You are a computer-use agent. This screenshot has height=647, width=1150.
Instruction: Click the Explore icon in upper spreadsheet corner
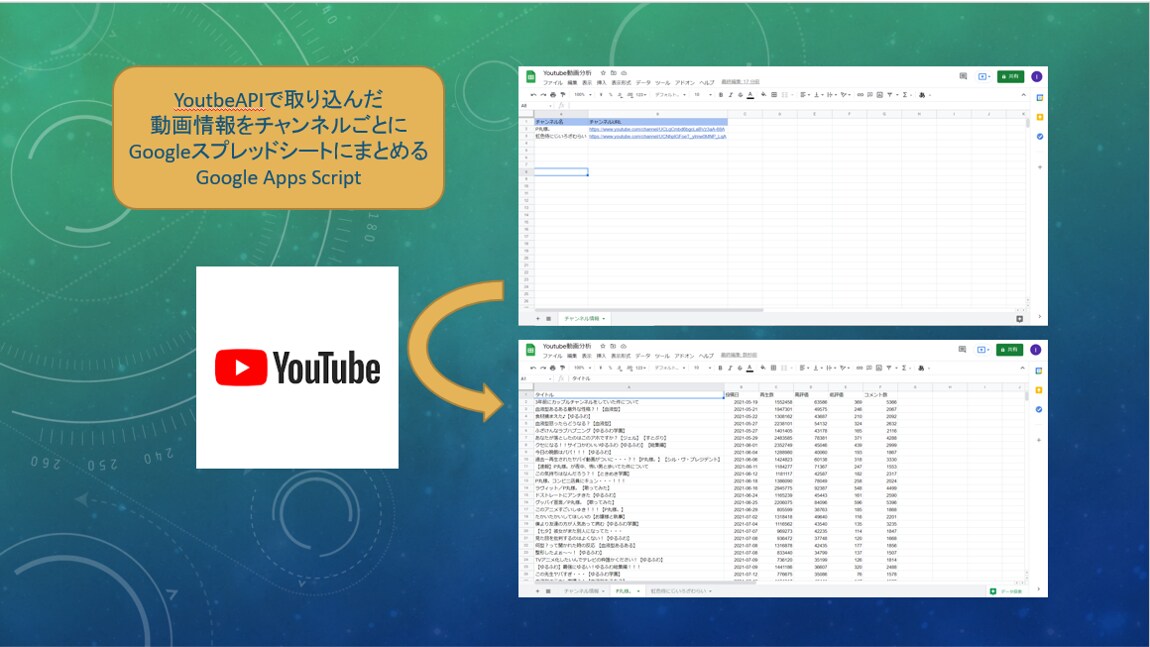pyautogui.click(x=1019, y=318)
